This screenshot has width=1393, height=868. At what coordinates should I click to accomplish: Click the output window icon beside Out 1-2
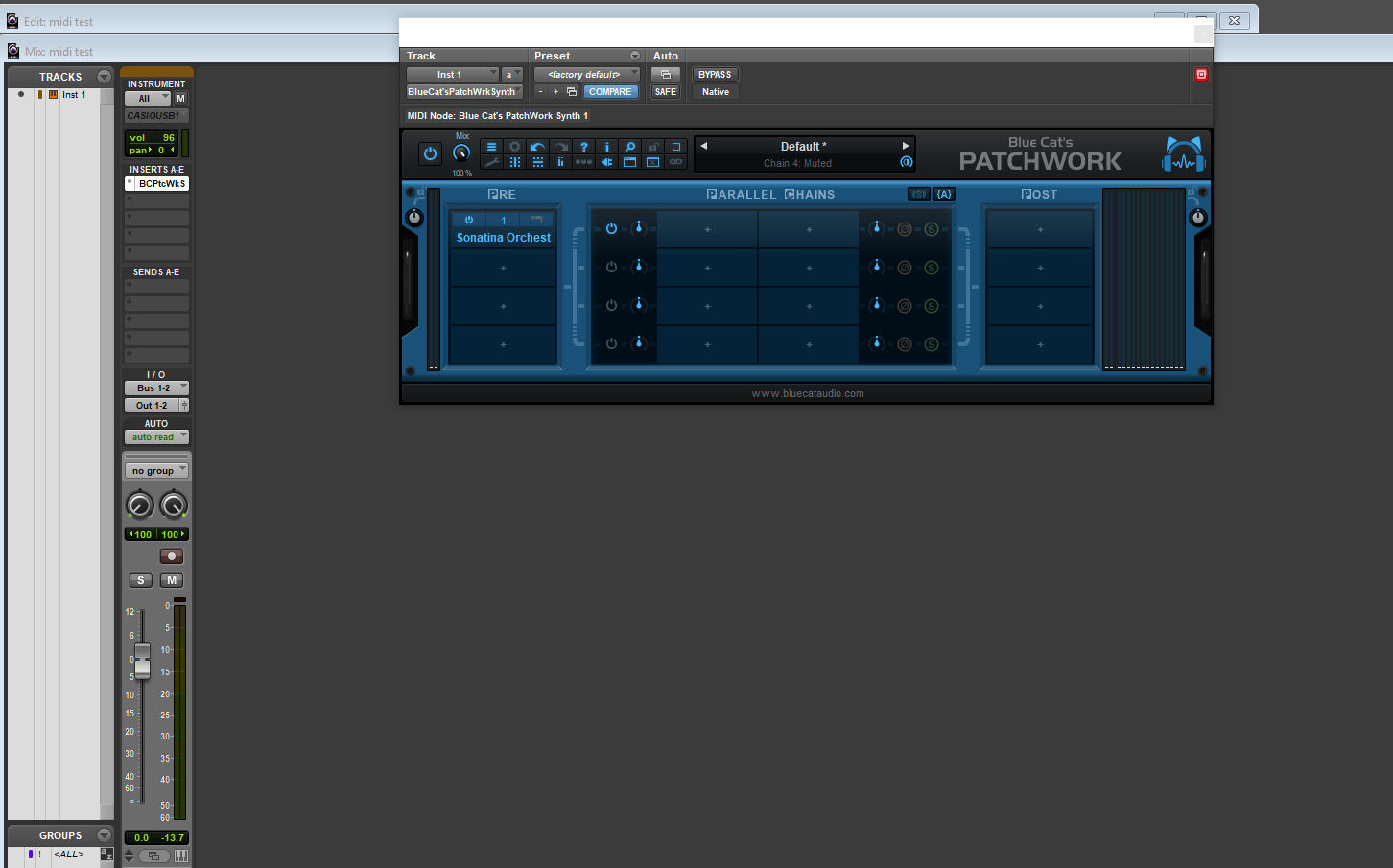pyautogui.click(x=184, y=406)
